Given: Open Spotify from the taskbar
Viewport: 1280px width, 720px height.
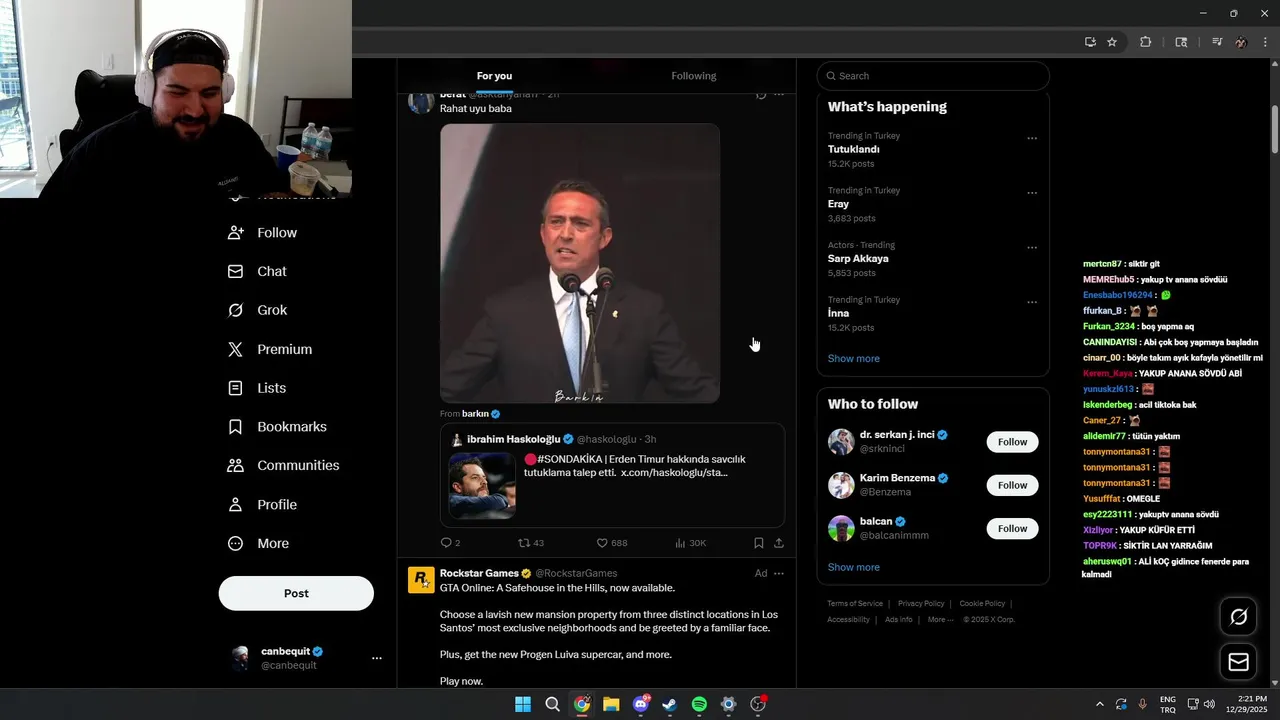Looking at the screenshot, I should (x=699, y=704).
